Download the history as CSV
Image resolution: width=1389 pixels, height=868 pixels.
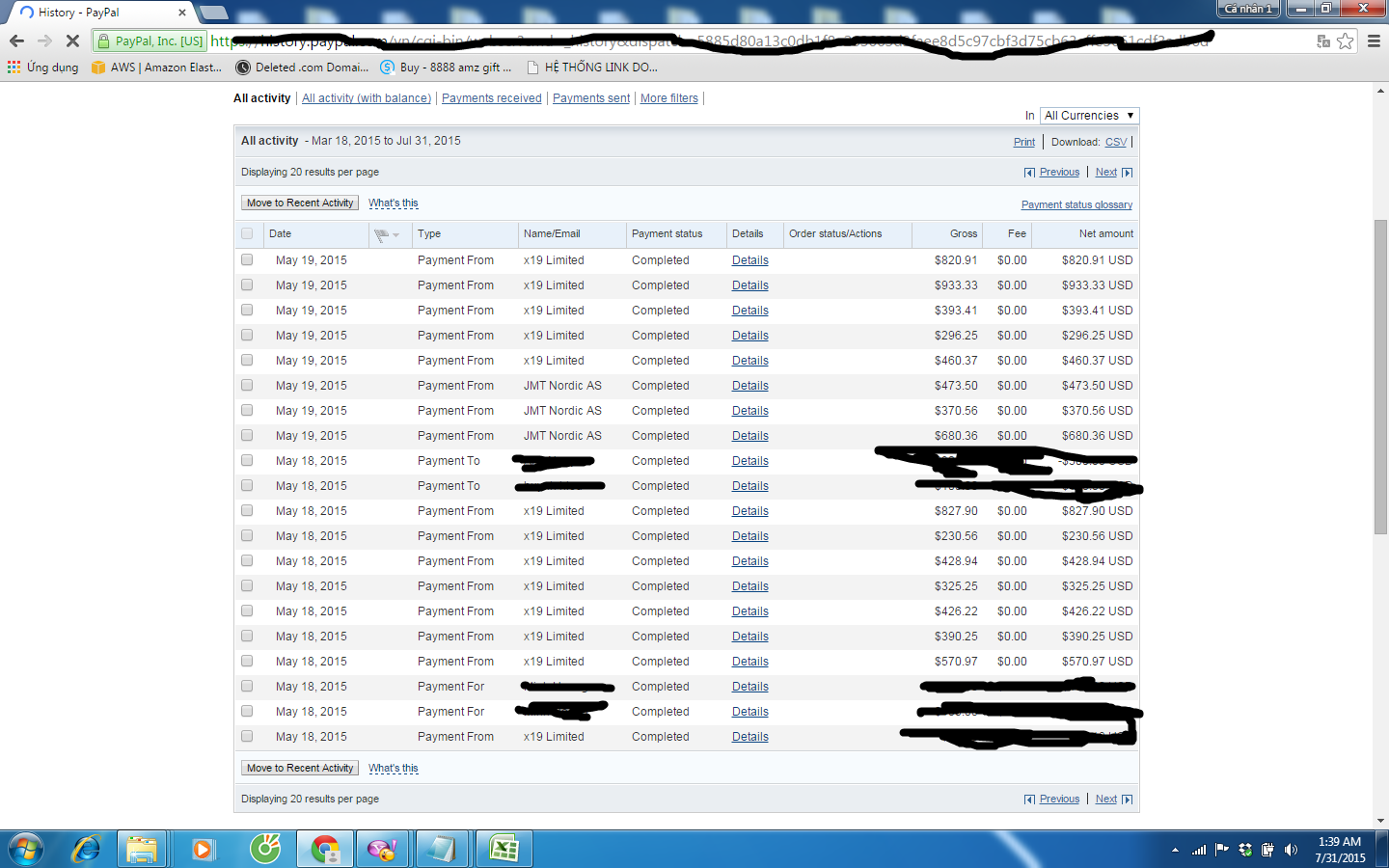click(1116, 142)
